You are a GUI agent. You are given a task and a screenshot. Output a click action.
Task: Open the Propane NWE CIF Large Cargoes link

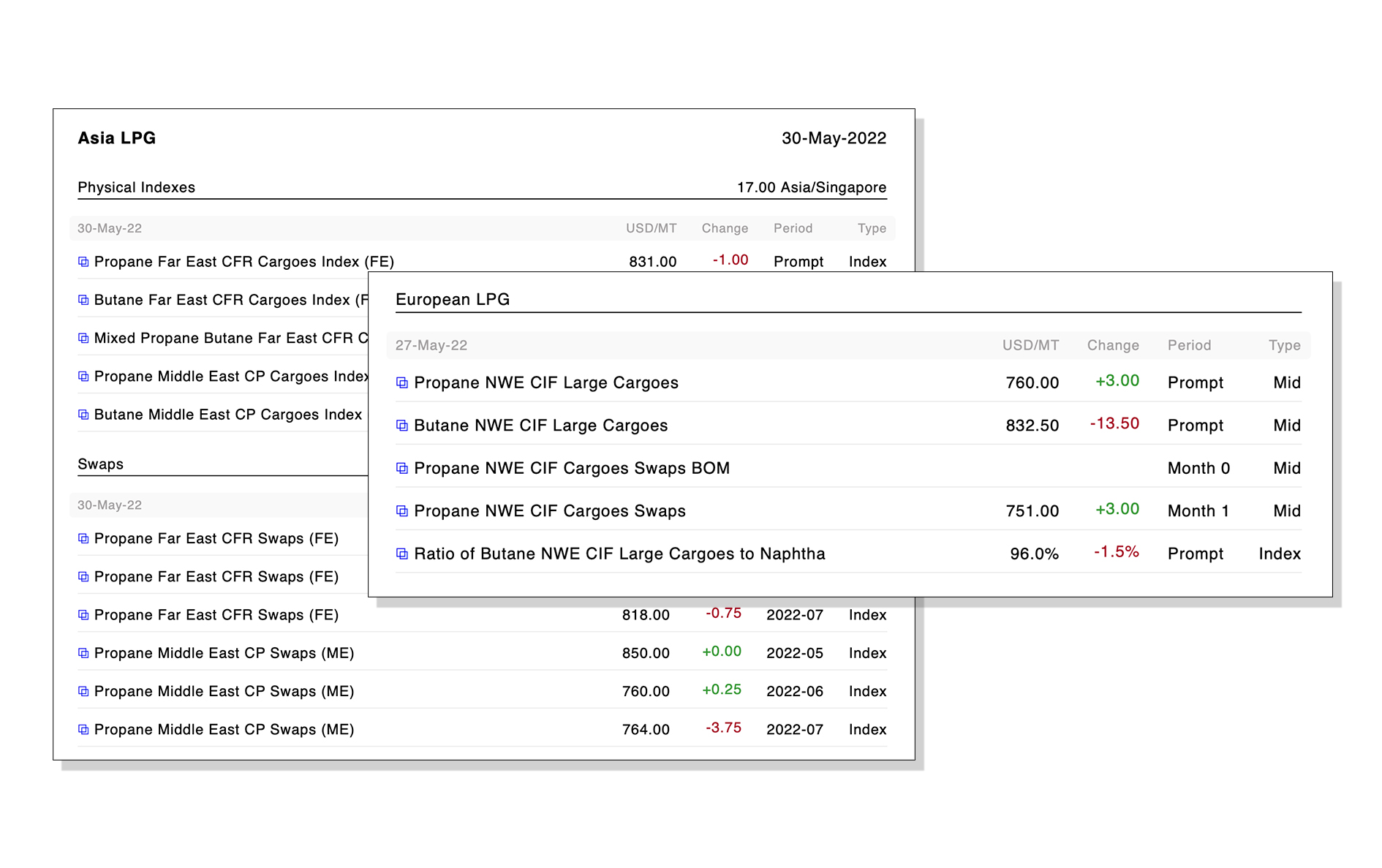(x=545, y=382)
